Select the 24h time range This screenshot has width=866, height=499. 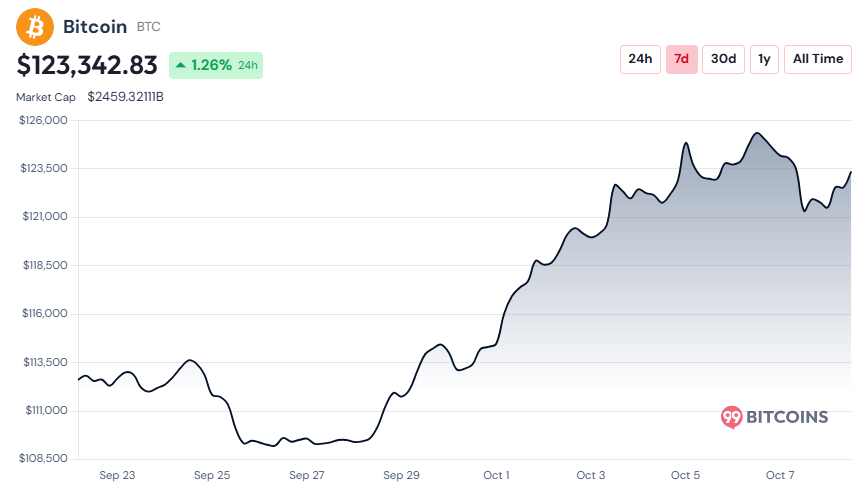click(640, 59)
